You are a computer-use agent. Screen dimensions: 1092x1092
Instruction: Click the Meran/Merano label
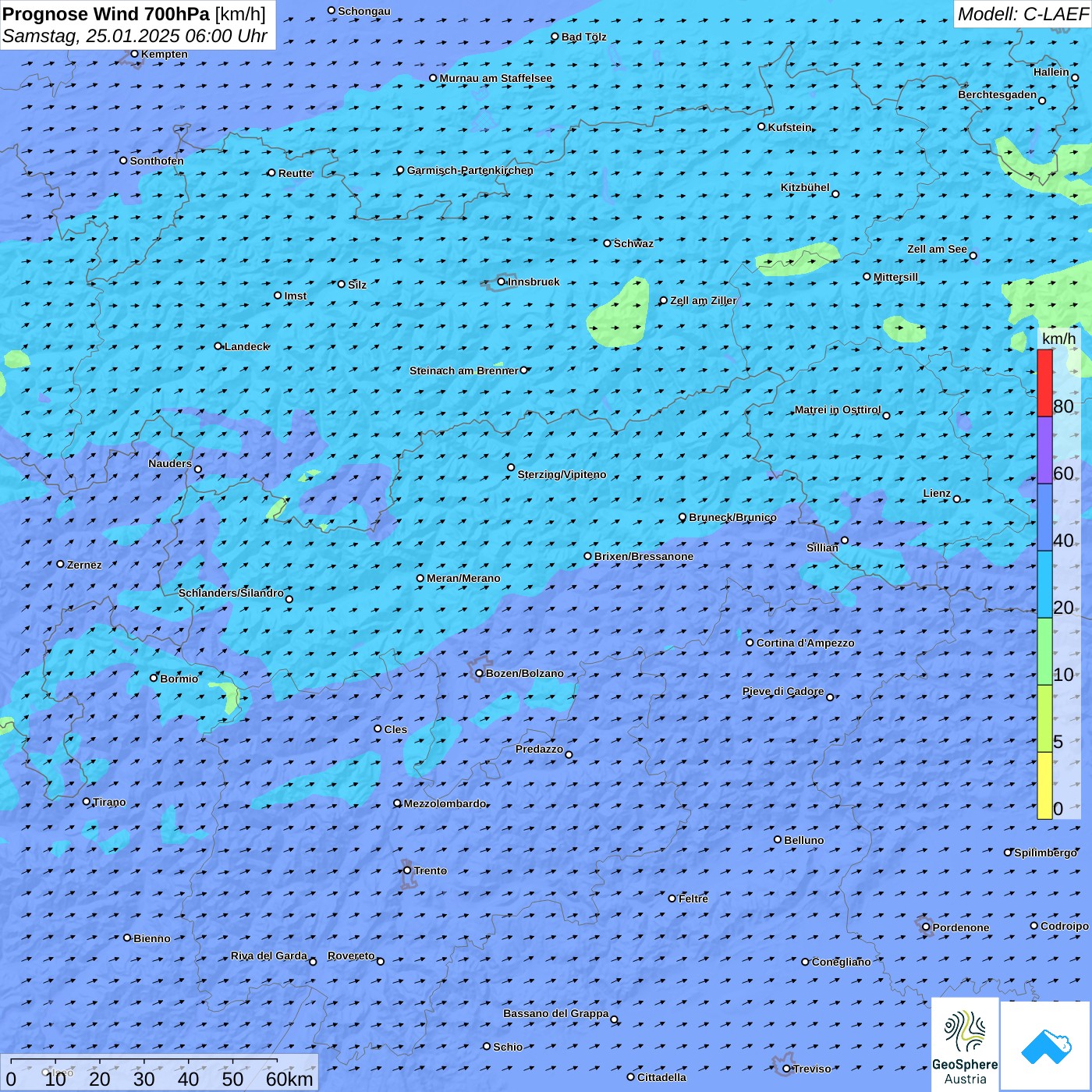(x=463, y=578)
